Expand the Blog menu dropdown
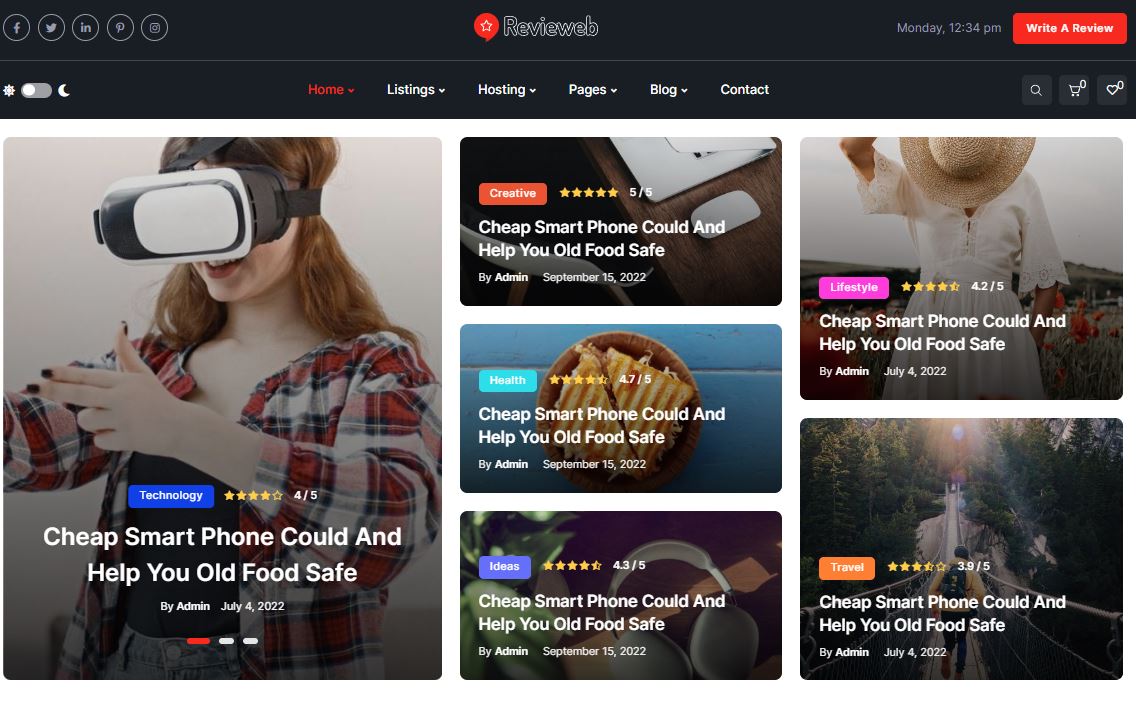 pyautogui.click(x=668, y=89)
